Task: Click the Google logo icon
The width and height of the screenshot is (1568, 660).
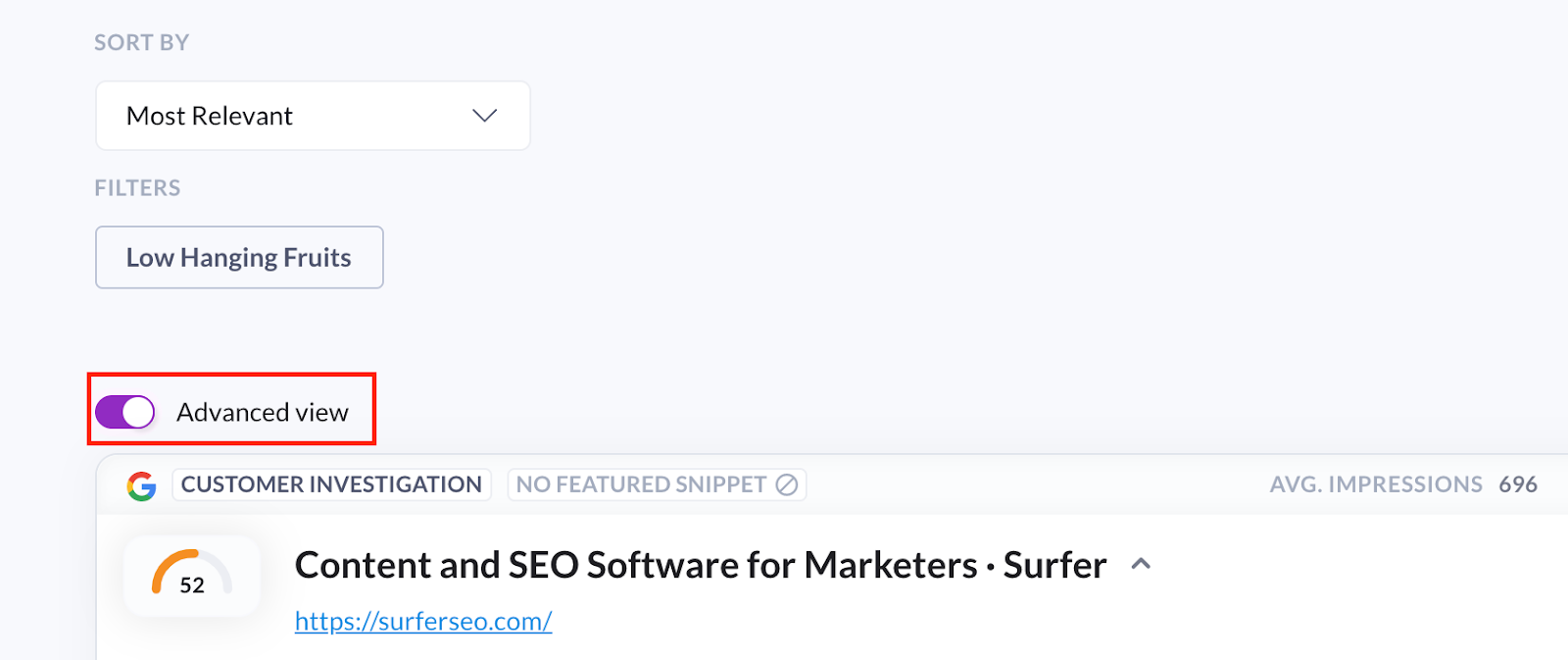Action: [141, 485]
